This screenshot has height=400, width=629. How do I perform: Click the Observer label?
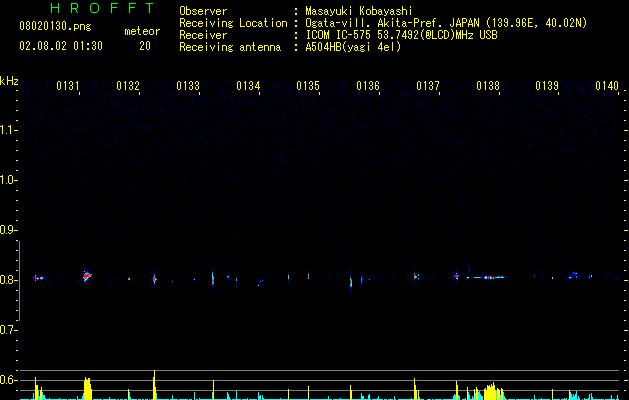[203, 11]
